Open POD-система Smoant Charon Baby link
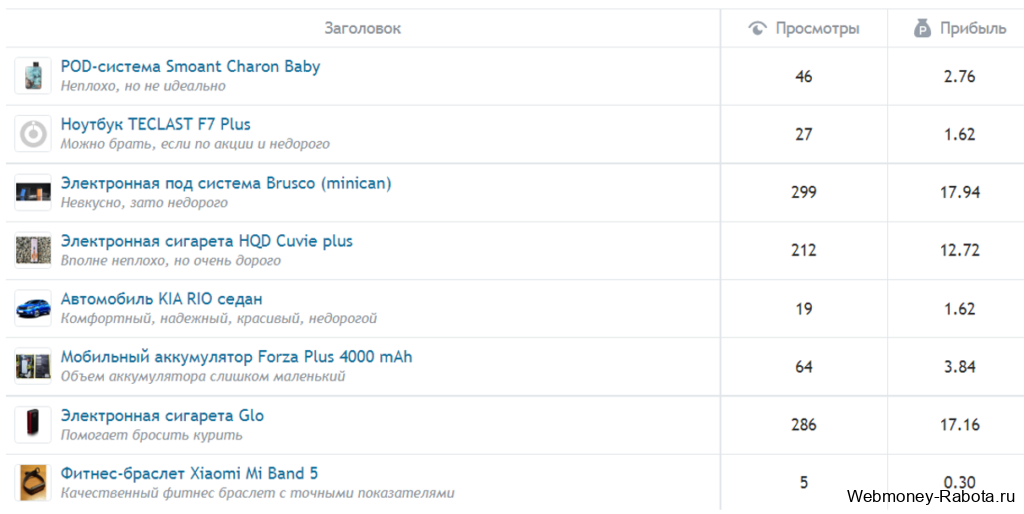1024x514 pixels. coord(190,67)
